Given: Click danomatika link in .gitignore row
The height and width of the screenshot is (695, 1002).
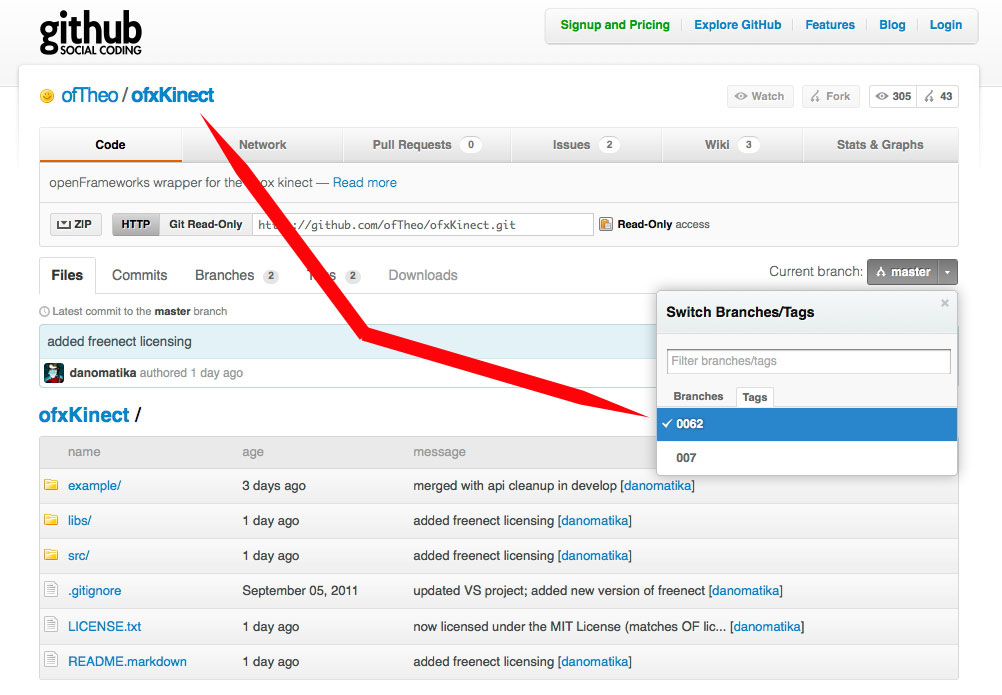Looking at the screenshot, I should tap(746, 591).
